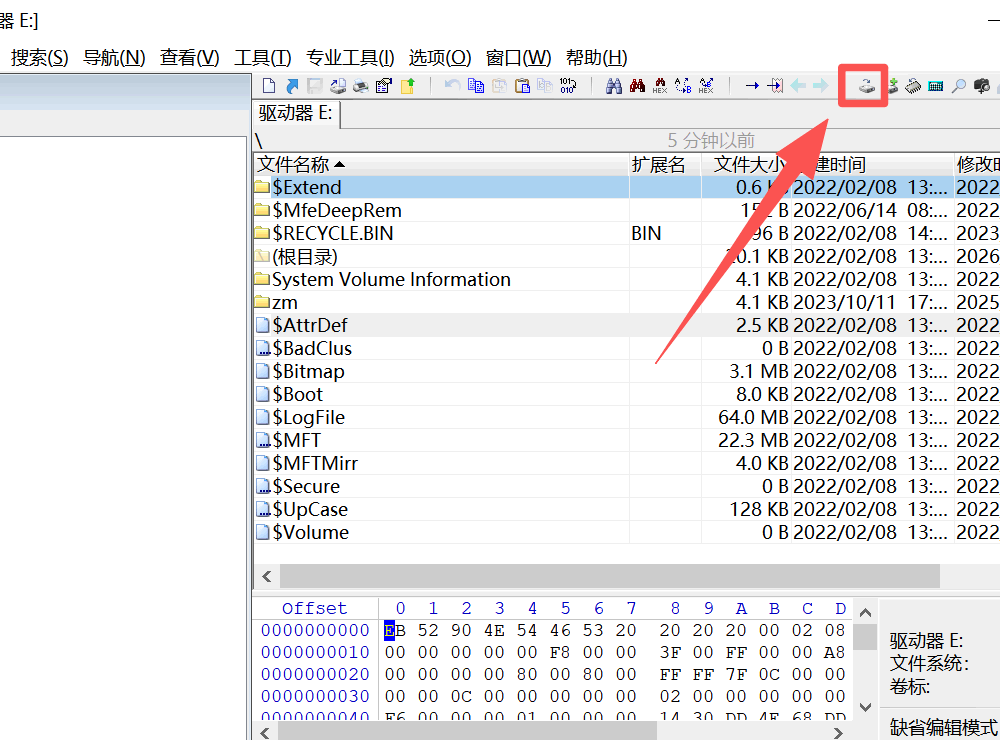
Task: Sort by the 扩展名 column header
Action: coord(658,165)
